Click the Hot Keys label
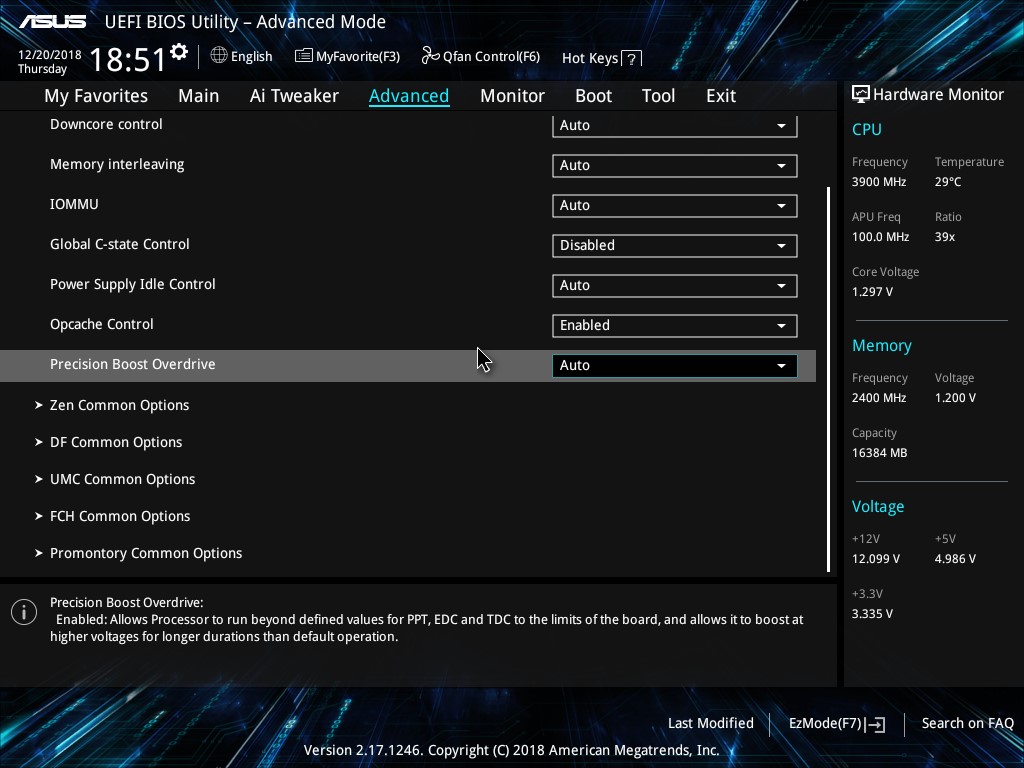 click(590, 58)
